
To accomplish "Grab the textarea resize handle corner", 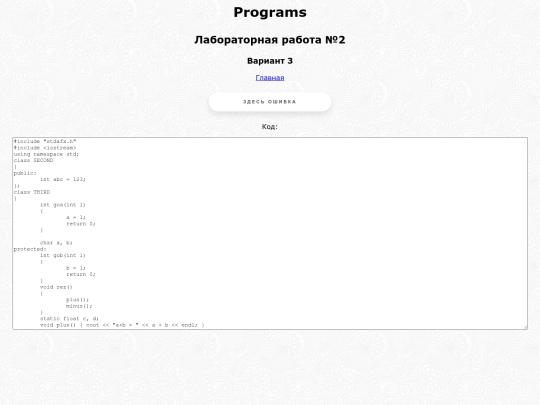I will (x=525, y=327).
